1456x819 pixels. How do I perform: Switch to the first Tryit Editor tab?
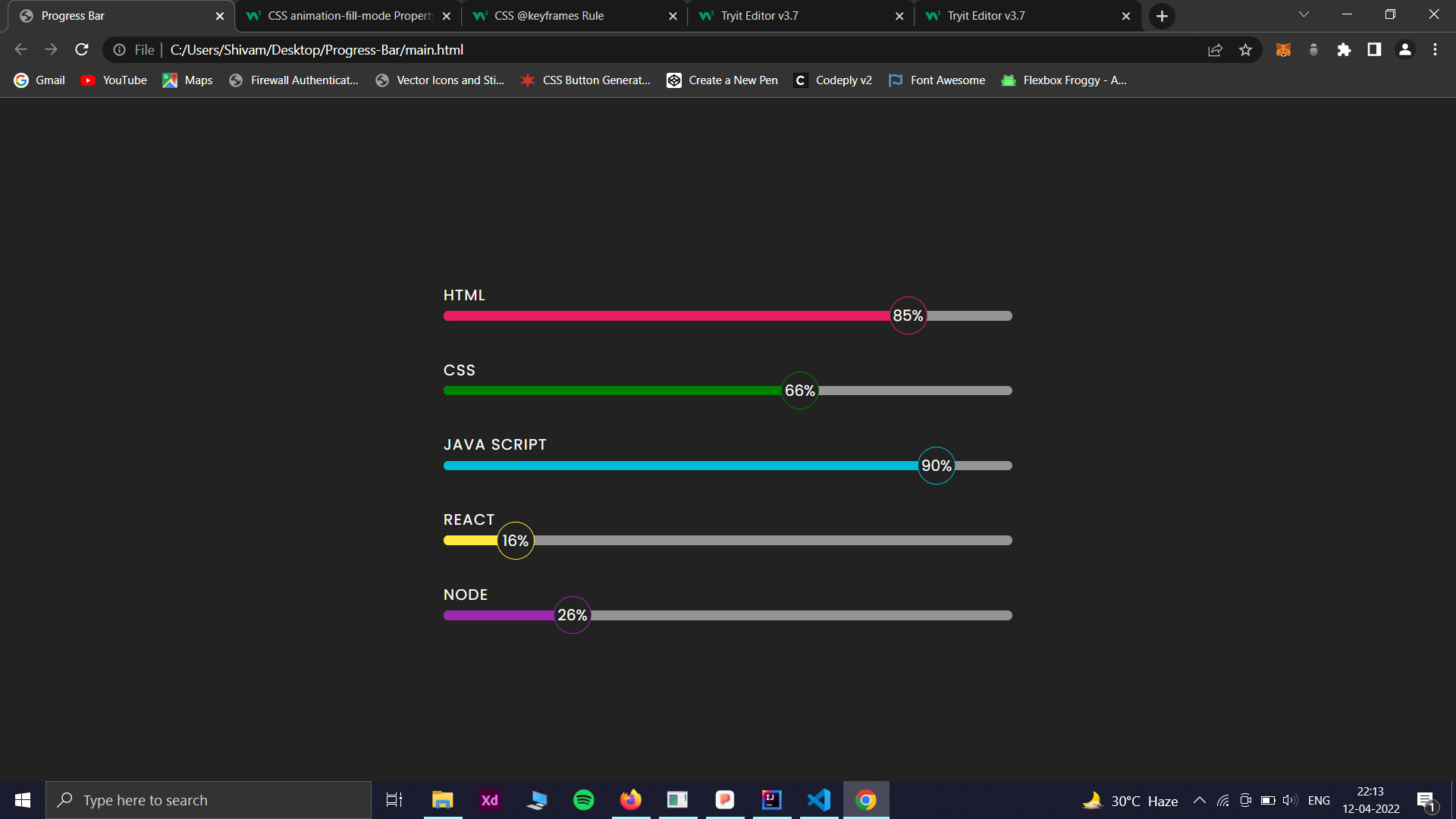point(758,15)
